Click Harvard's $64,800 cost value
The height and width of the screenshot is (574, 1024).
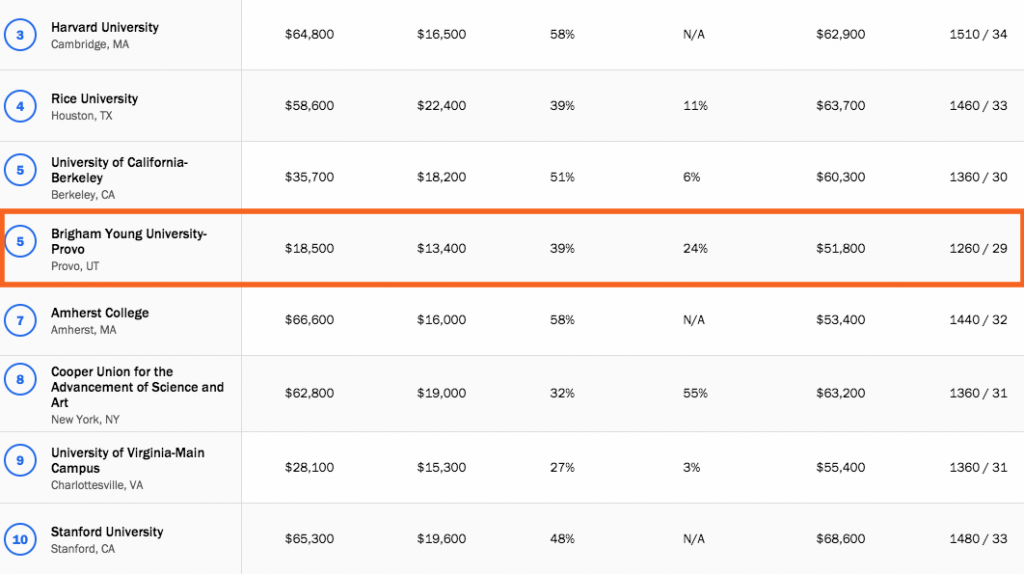pos(310,35)
